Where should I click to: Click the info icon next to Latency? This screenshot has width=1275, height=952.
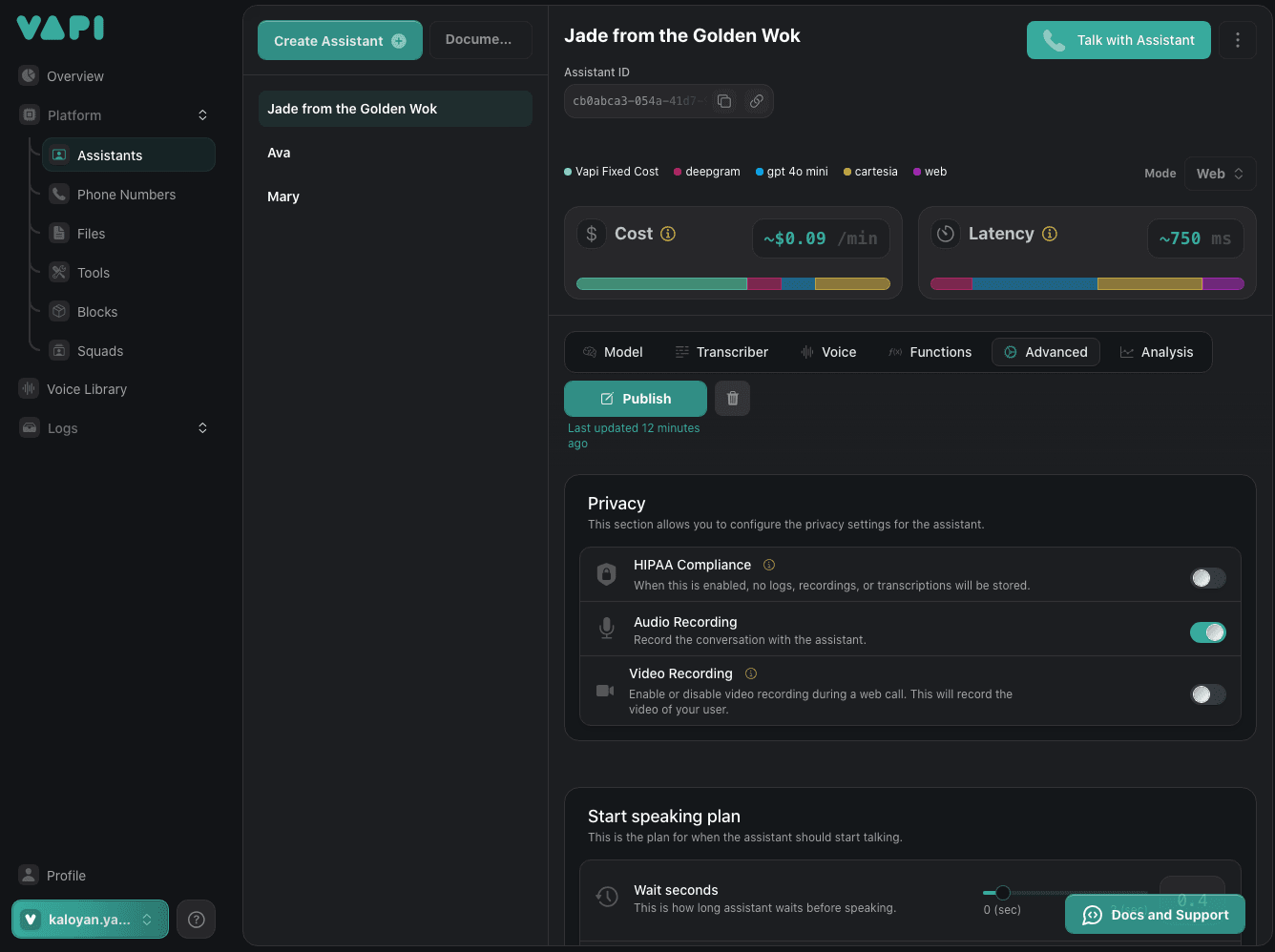1050,234
